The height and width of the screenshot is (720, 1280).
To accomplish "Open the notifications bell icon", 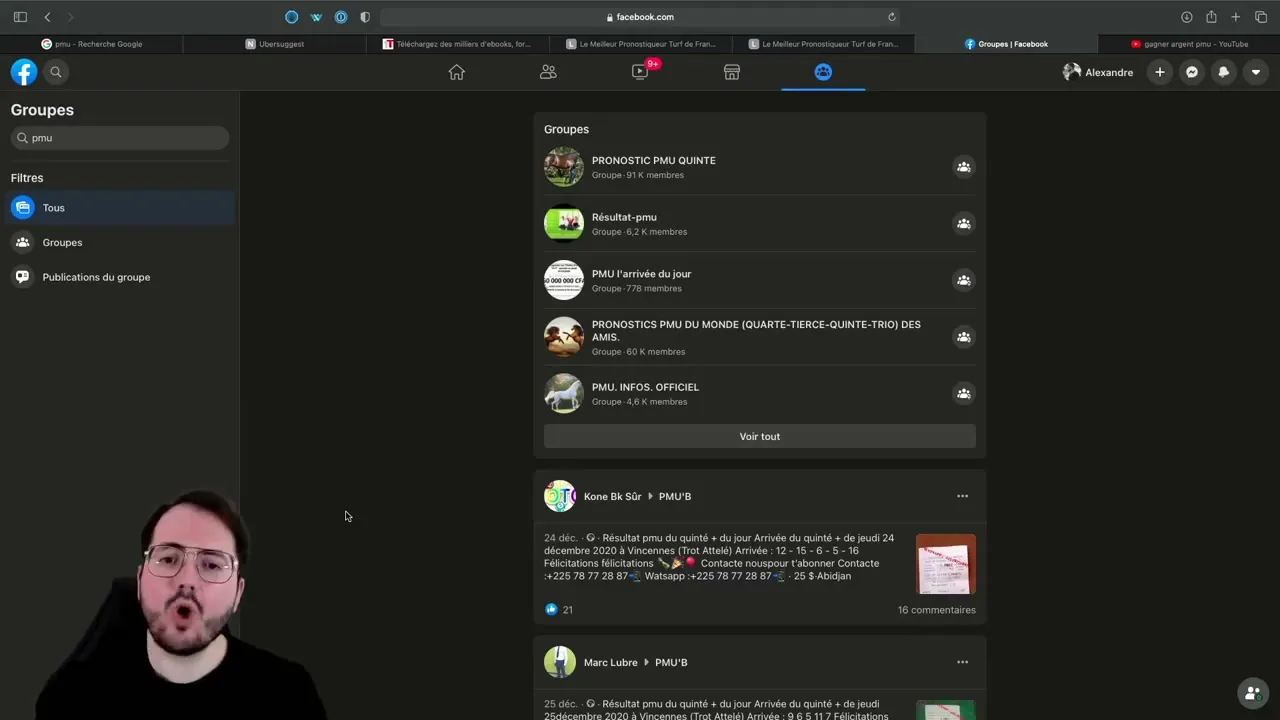I will click(x=1223, y=72).
